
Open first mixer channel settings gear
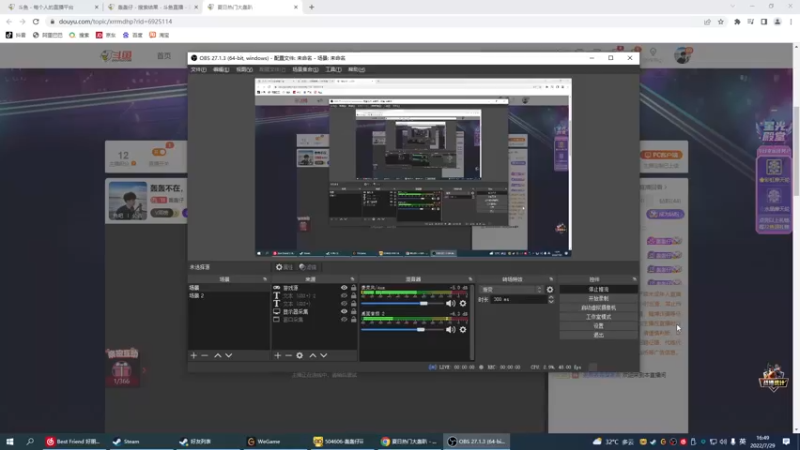point(463,303)
